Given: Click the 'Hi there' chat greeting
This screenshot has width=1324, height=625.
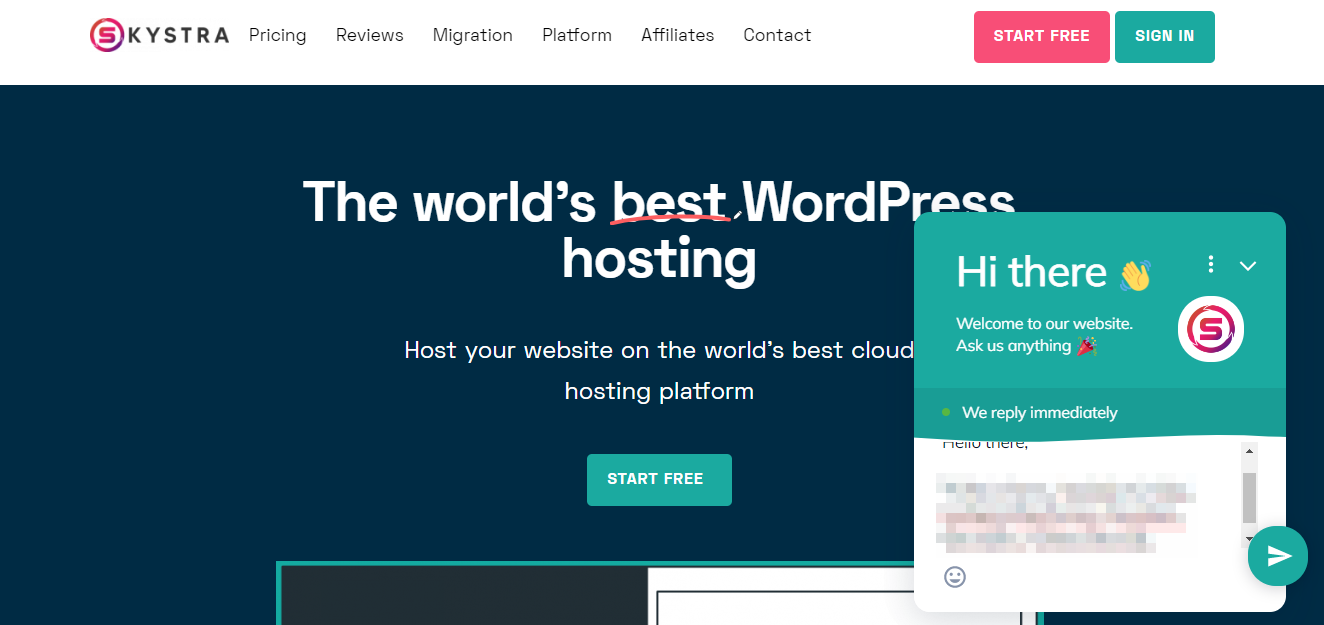Looking at the screenshot, I should (1054, 272).
